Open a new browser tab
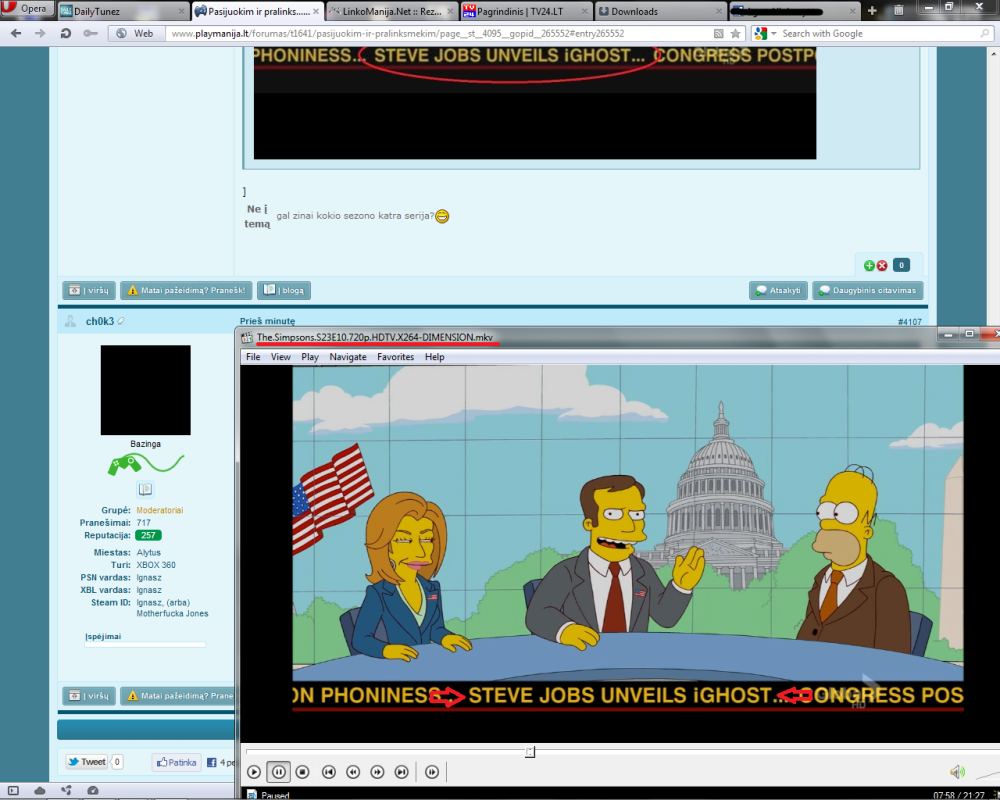This screenshot has width=1000, height=800. coord(872,11)
